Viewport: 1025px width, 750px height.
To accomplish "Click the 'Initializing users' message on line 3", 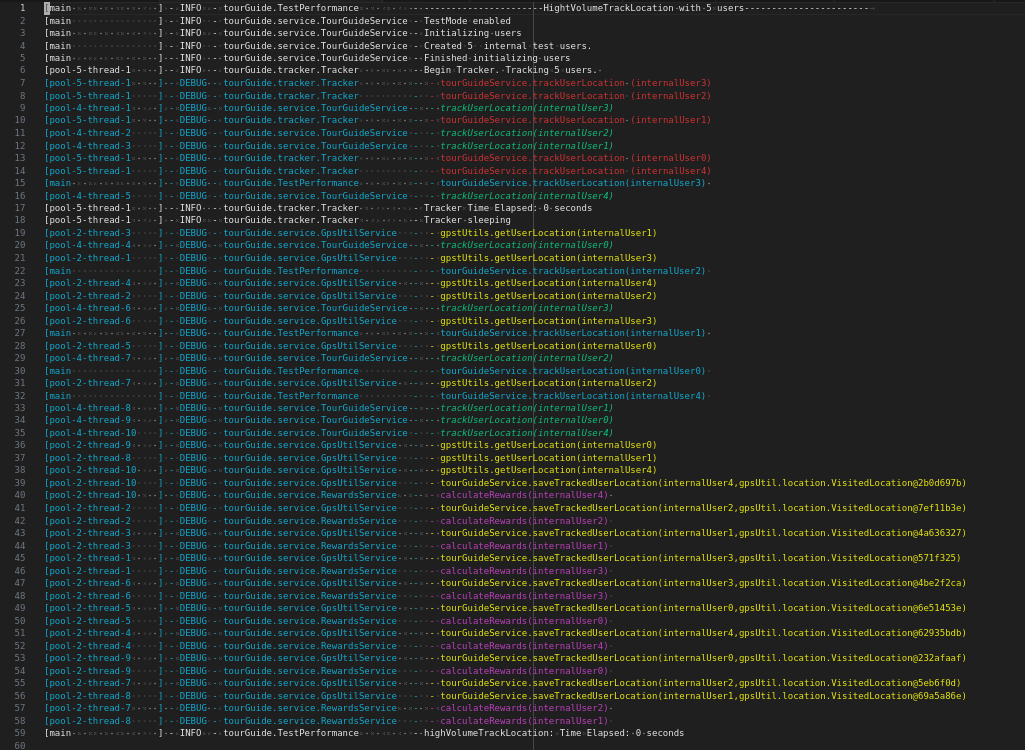I will [x=473, y=33].
